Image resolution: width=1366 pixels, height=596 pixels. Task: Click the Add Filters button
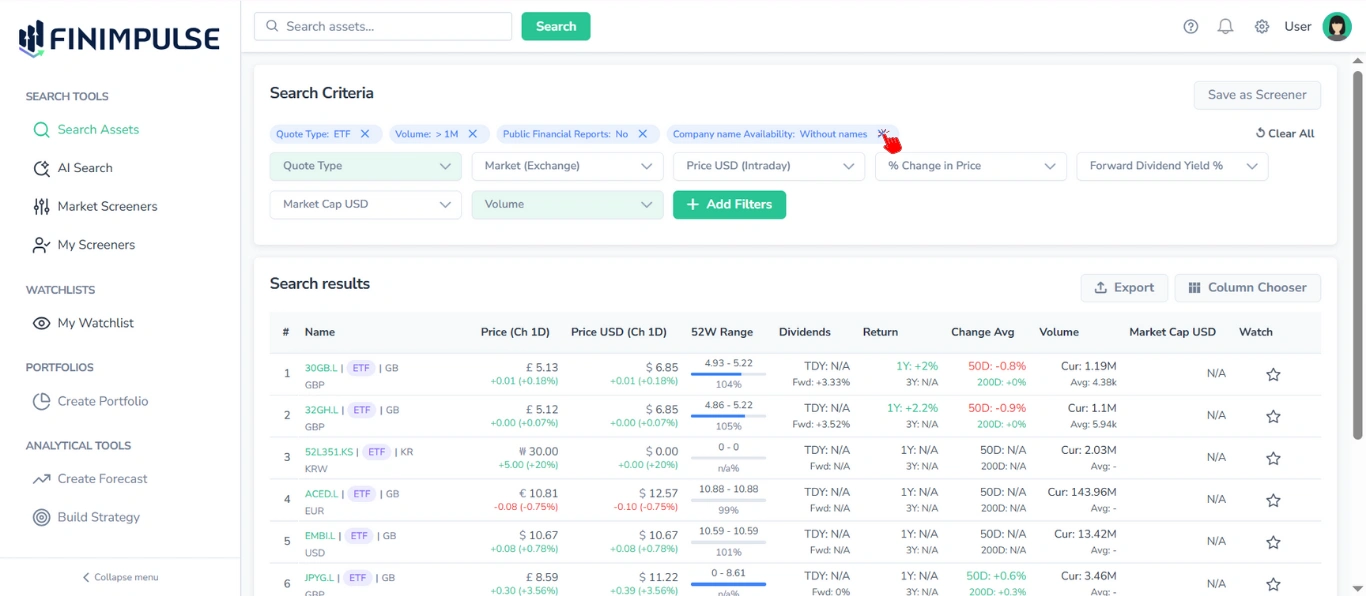[729, 204]
